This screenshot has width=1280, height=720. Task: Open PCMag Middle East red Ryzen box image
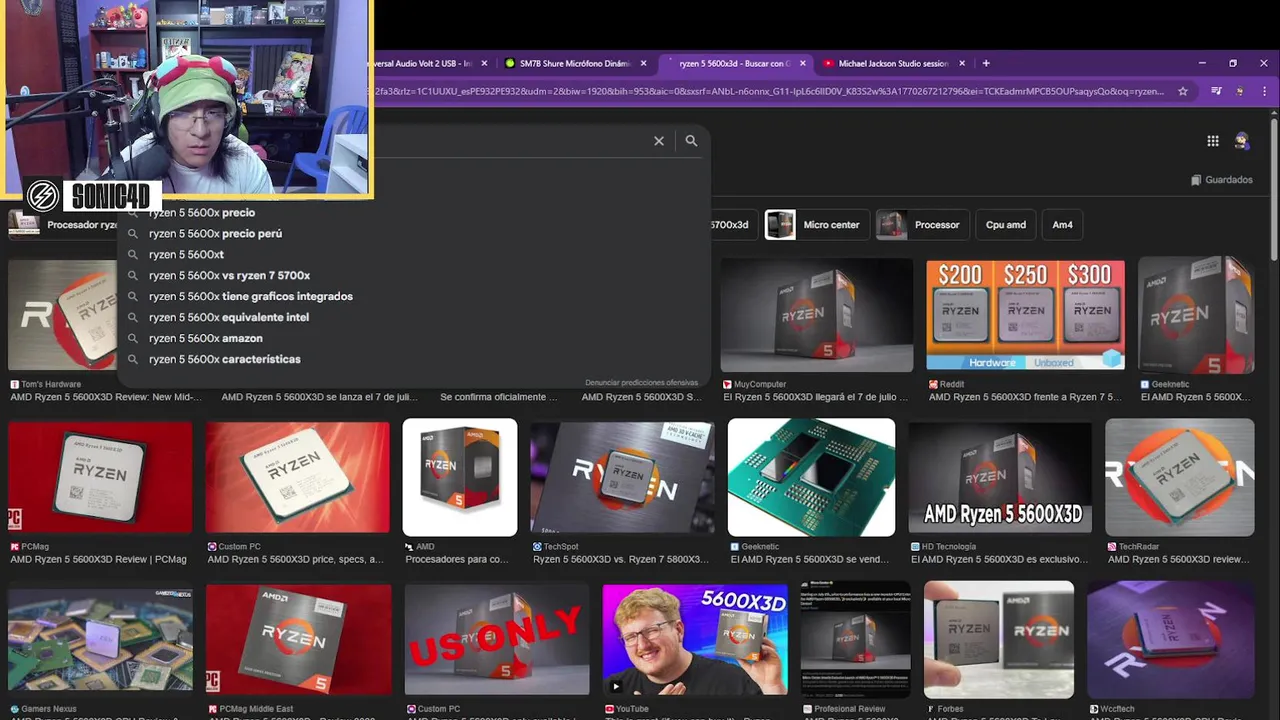pos(298,640)
